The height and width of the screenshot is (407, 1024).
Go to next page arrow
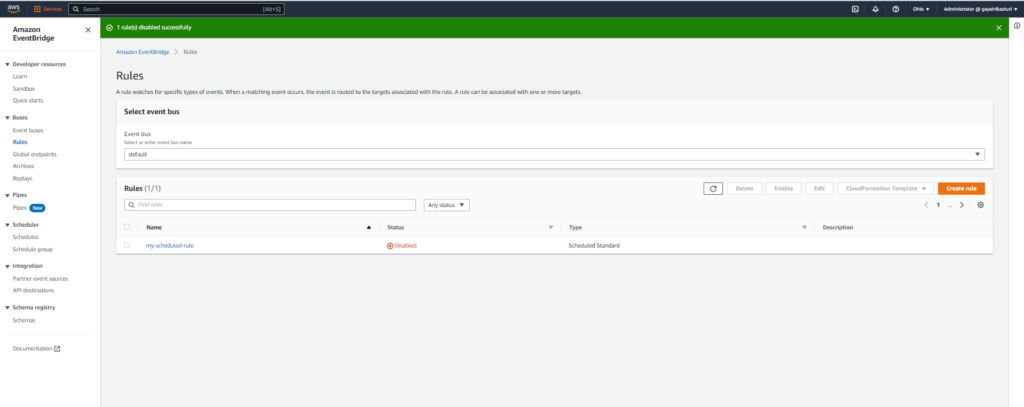click(961, 205)
